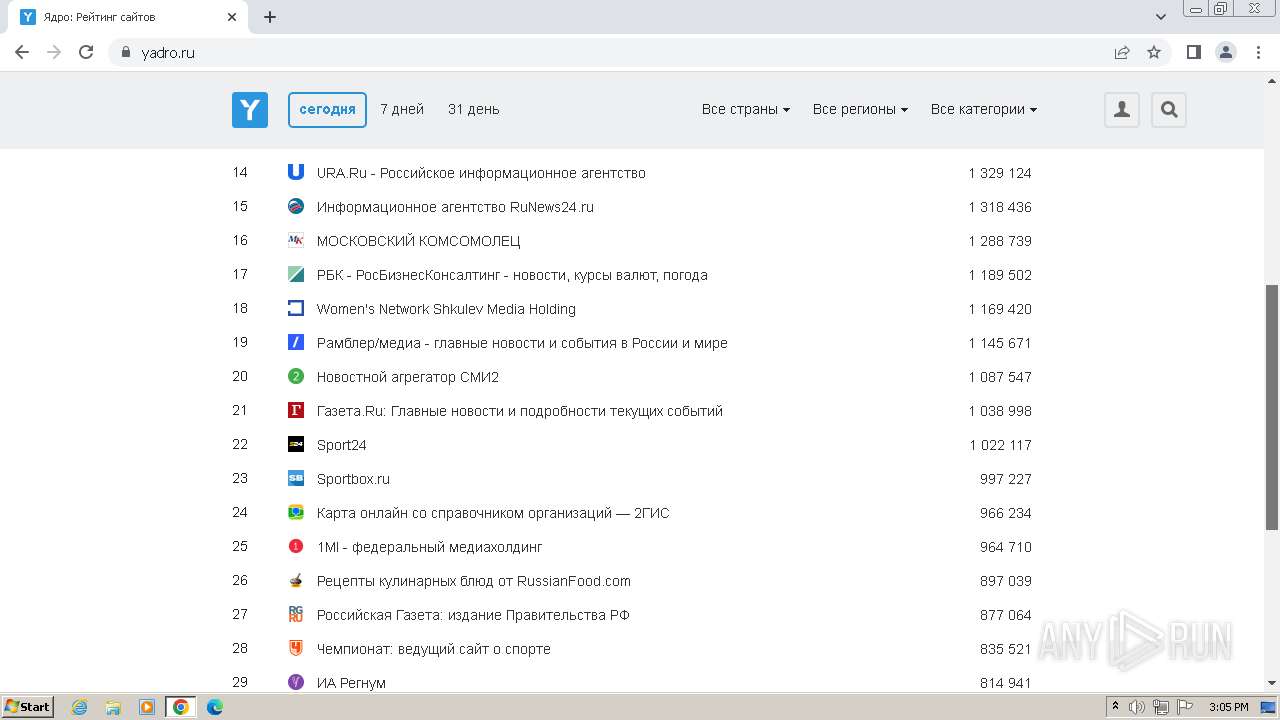Open Газета.Ru news link

(519, 411)
